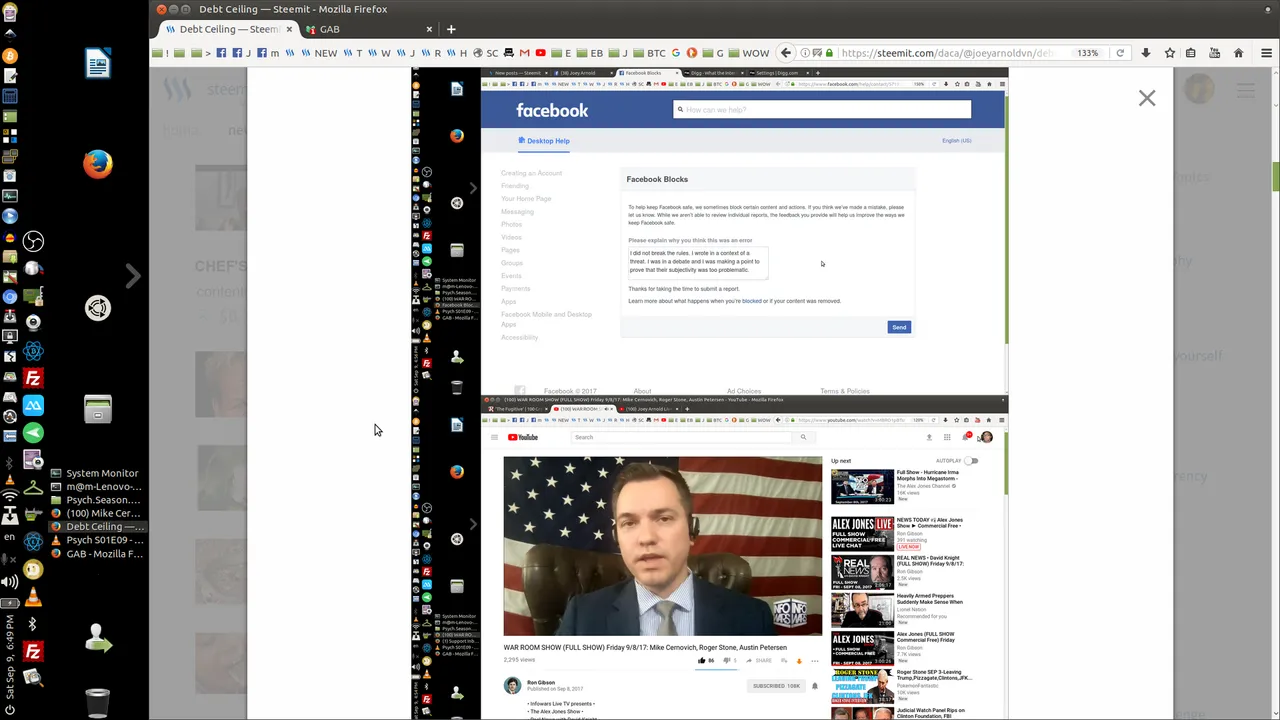Open the Wi-Fi network panel icon
The height and width of the screenshot is (720, 1280).
[x=10, y=495]
